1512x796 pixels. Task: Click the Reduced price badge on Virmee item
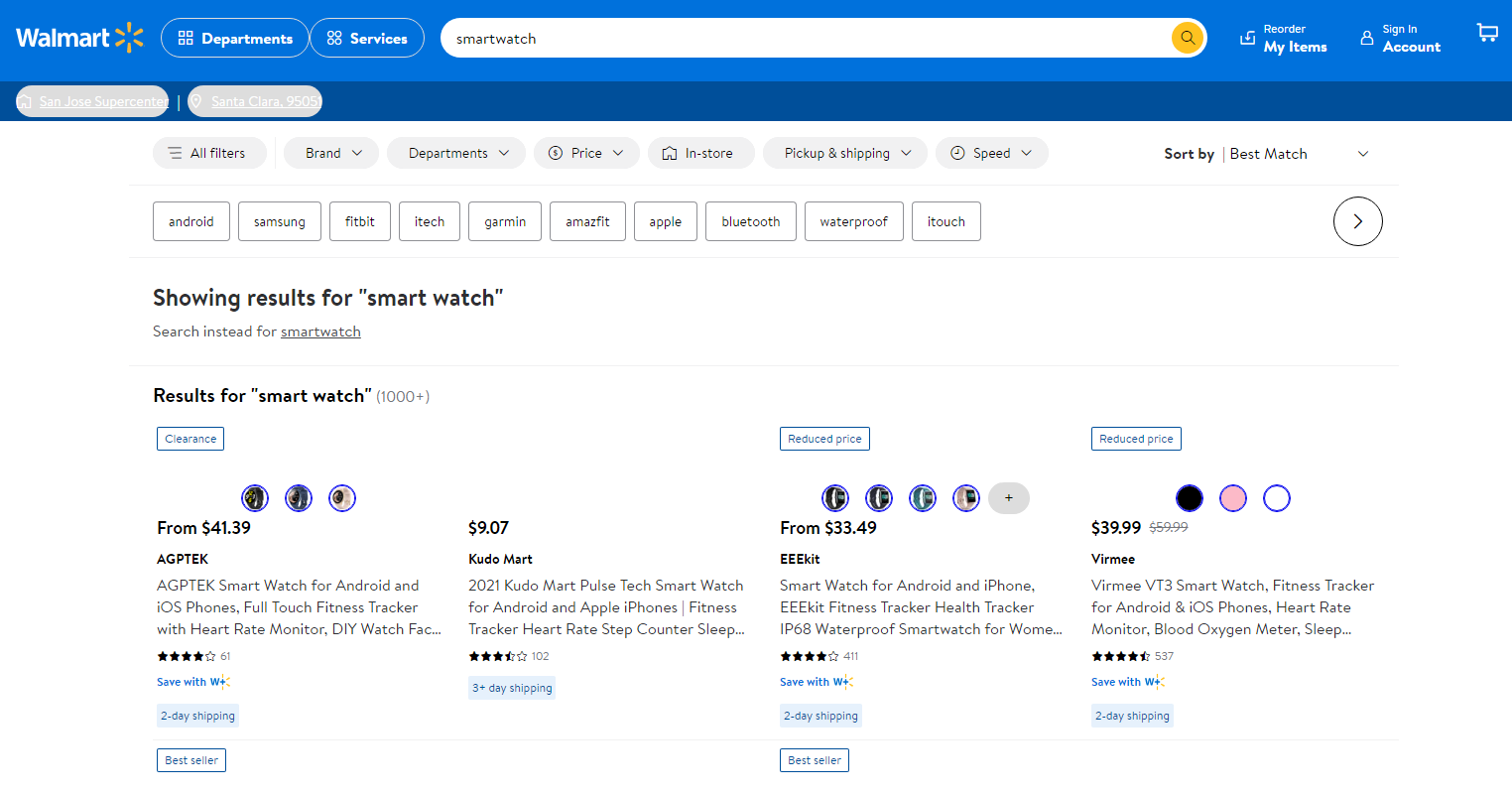(1136, 439)
